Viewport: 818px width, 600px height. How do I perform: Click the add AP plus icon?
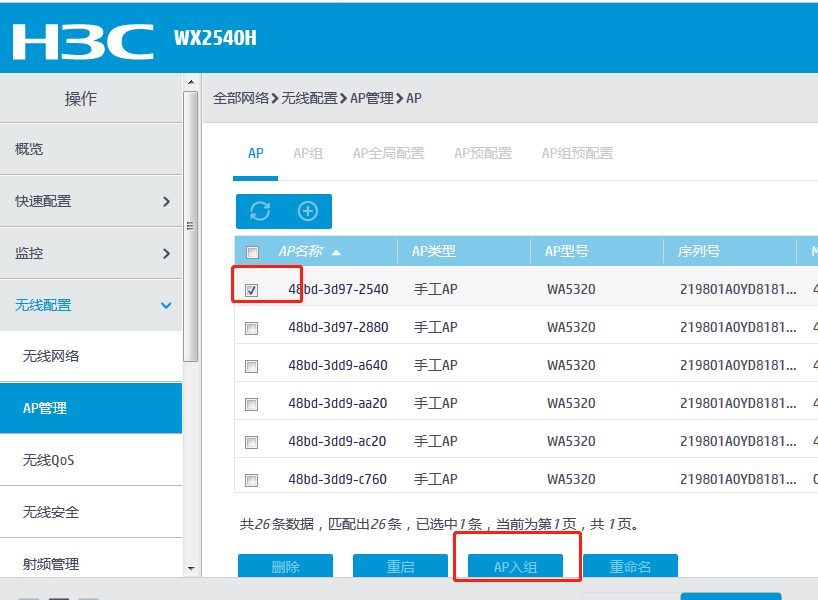[x=308, y=211]
